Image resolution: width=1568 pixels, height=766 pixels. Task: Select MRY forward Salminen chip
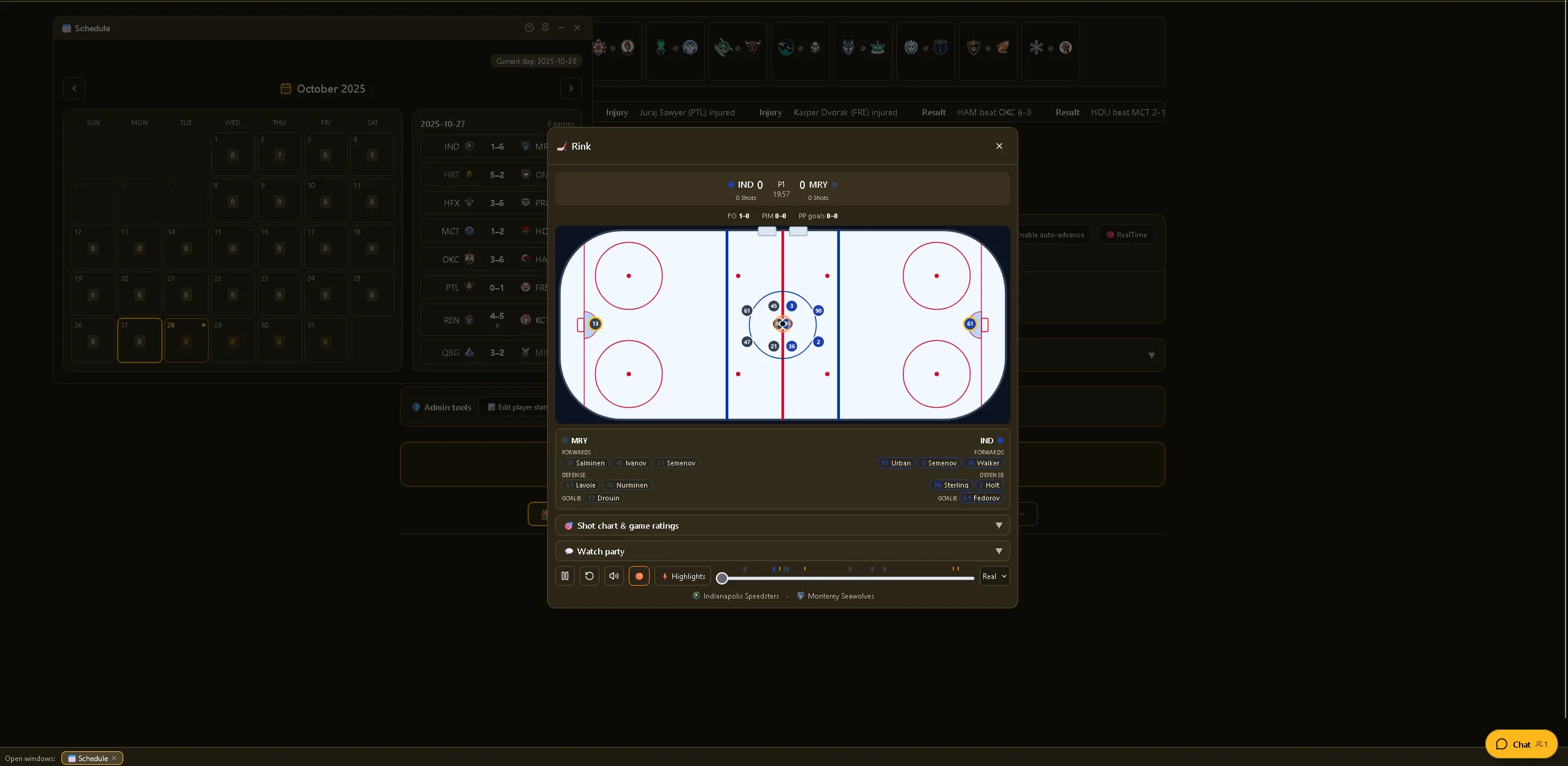tap(585, 463)
